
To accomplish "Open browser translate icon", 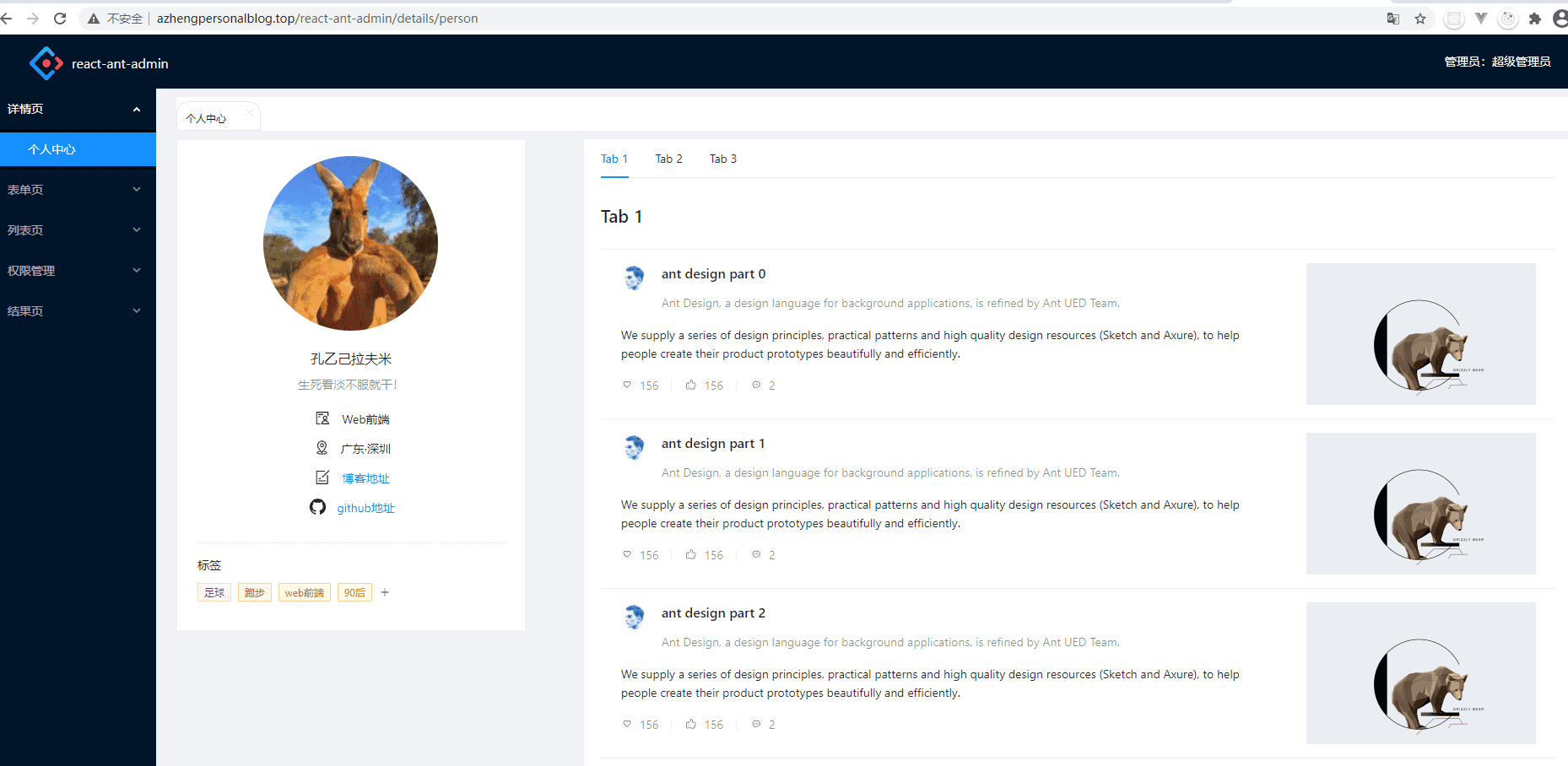I will pyautogui.click(x=1393, y=19).
